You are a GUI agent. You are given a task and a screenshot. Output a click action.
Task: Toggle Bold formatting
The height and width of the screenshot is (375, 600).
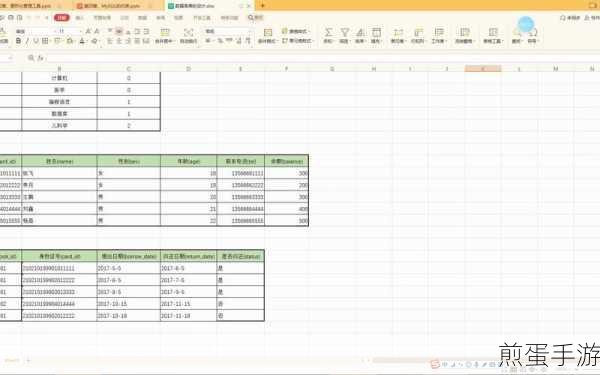[18, 41]
